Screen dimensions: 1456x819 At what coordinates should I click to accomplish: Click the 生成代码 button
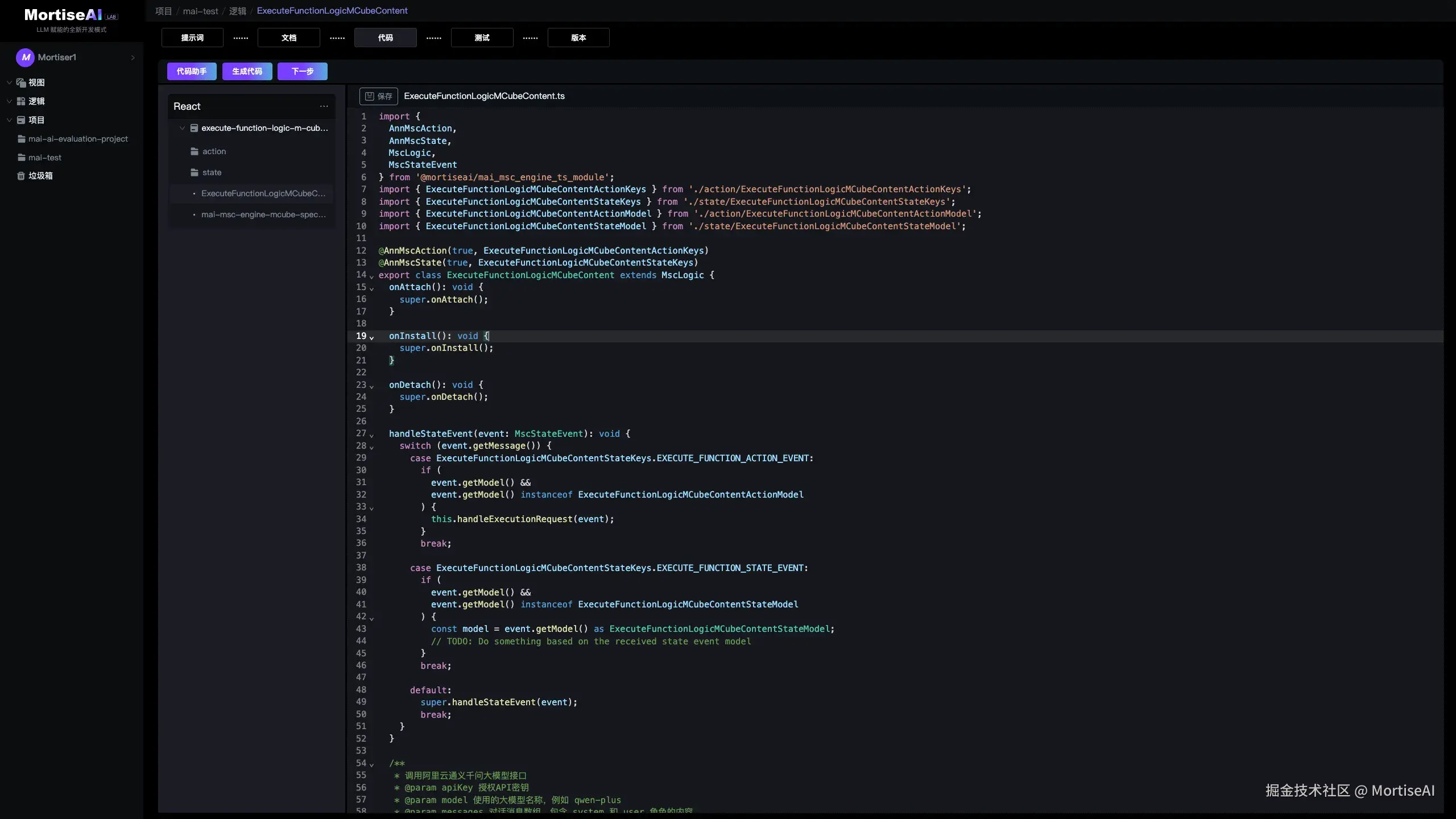(247, 71)
